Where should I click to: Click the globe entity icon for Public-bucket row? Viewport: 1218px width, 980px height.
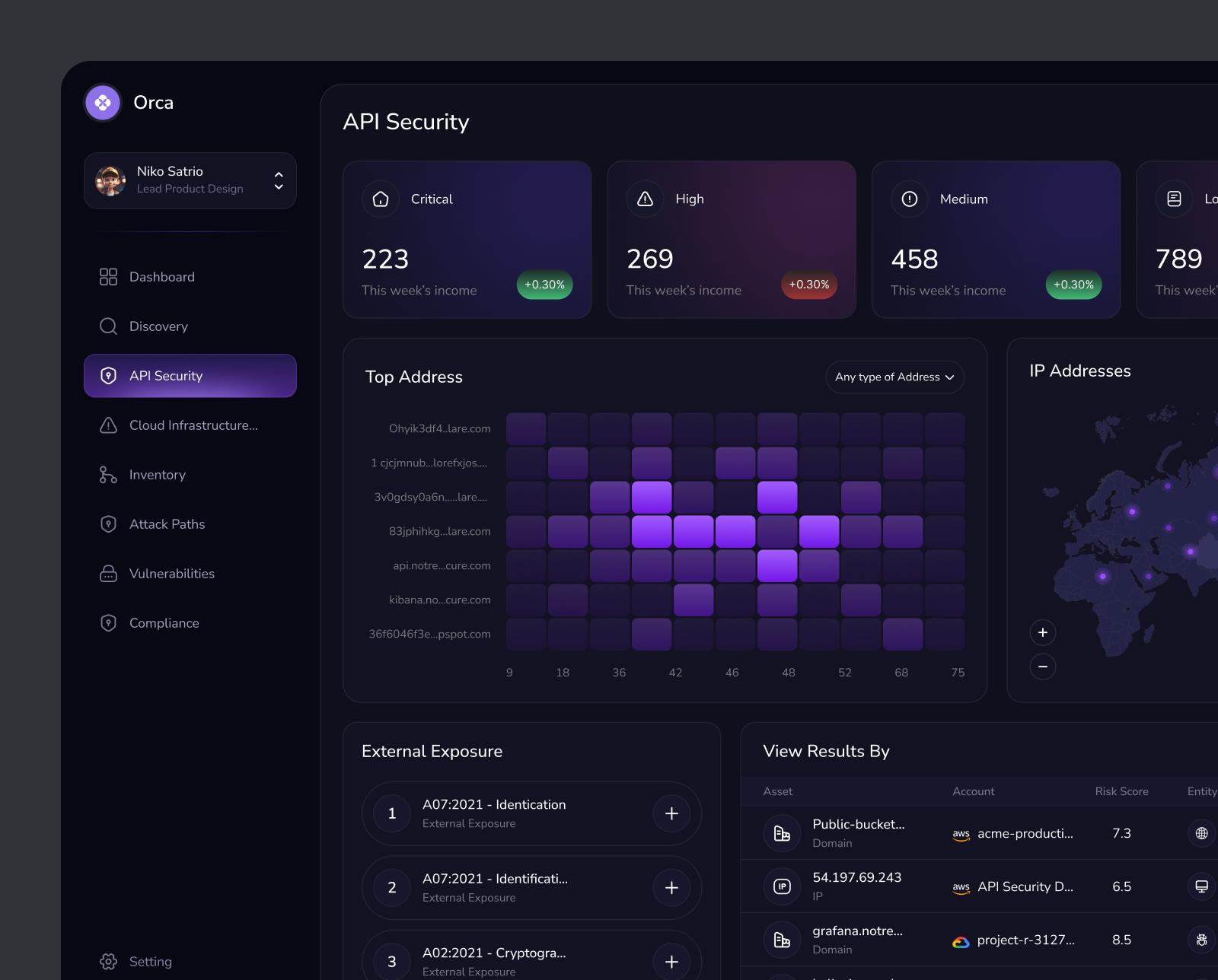[x=1202, y=833]
